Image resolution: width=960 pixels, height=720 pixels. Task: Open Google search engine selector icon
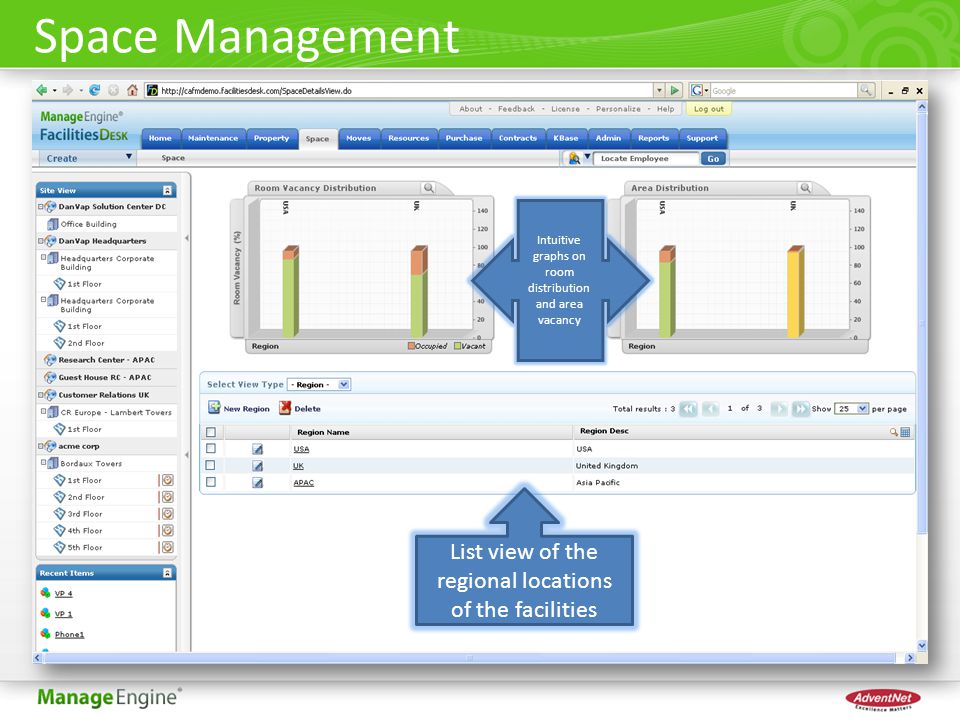699,91
